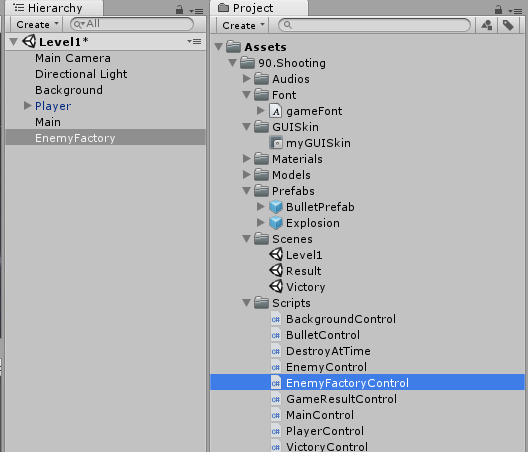Expand the Player object in Hierarchy
The width and height of the screenshot is (528, 452).
27,106
